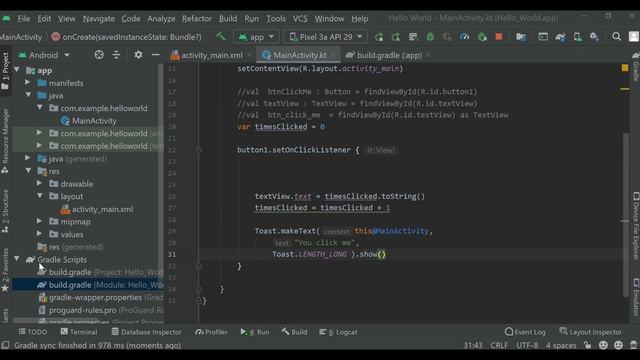Image resolution: width=640 pixels, height=360 pixels.
Task: Click the 4 spaces indent entry
Action: (x=561, y=345)
